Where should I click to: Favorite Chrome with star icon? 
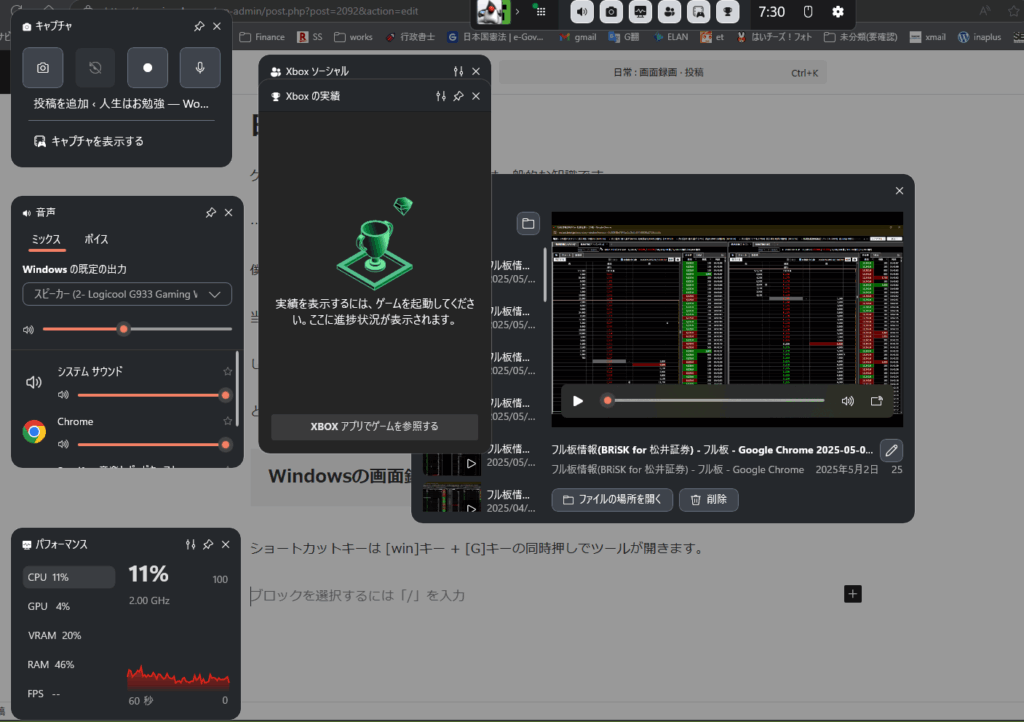227,421
